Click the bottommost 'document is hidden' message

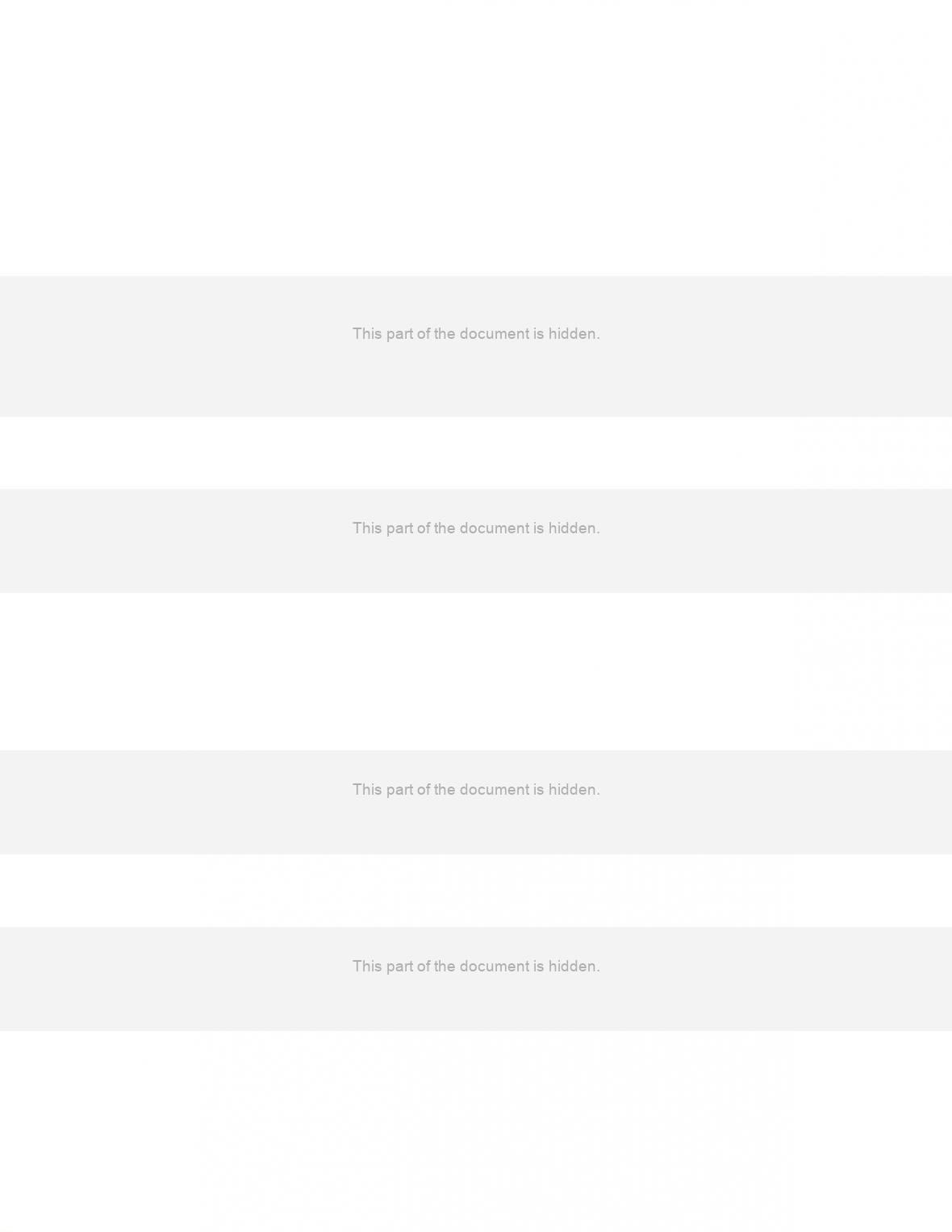476,966
